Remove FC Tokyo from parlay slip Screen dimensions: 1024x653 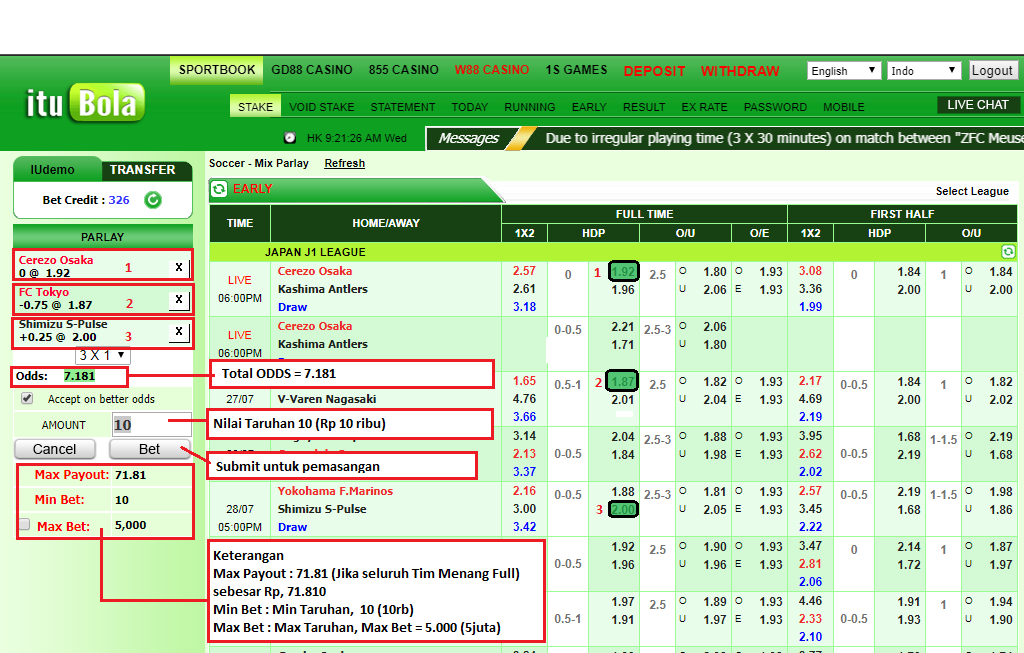click(x=179, y=299)
